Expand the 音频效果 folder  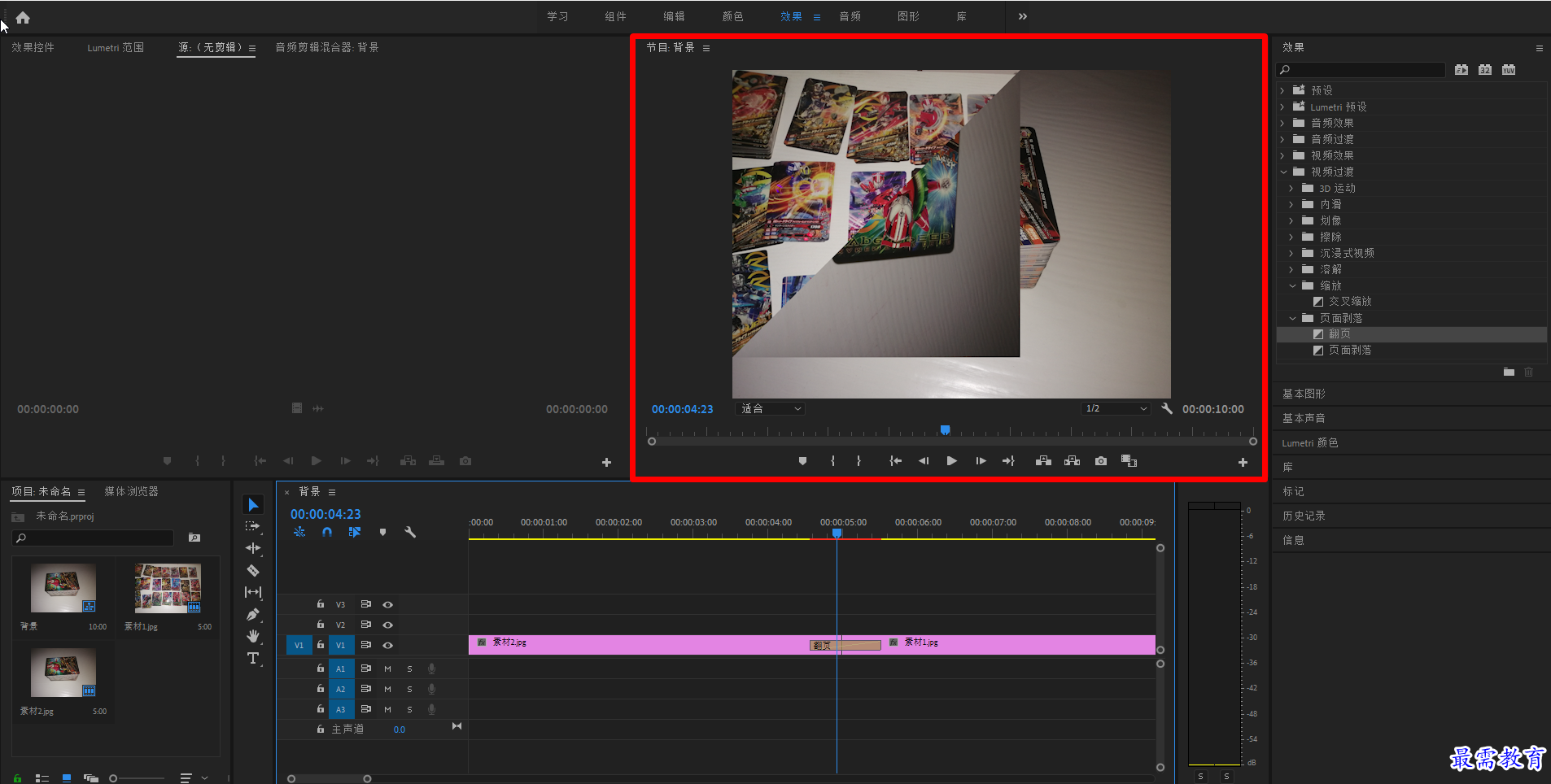[1282, 123]
